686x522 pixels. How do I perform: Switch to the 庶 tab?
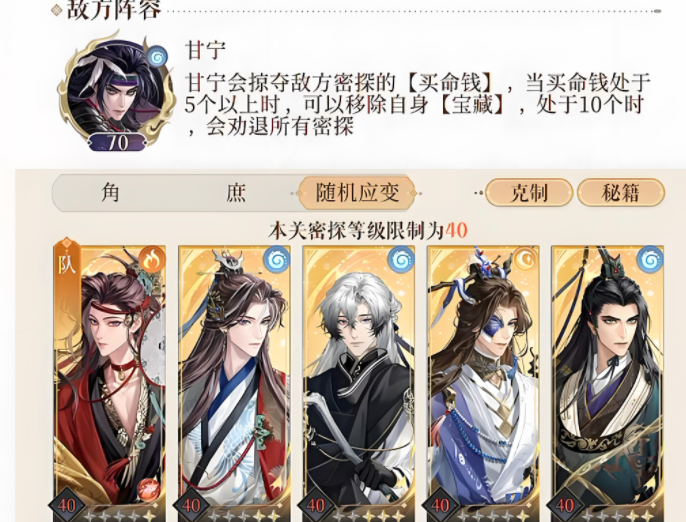click(x=236, y=193)
